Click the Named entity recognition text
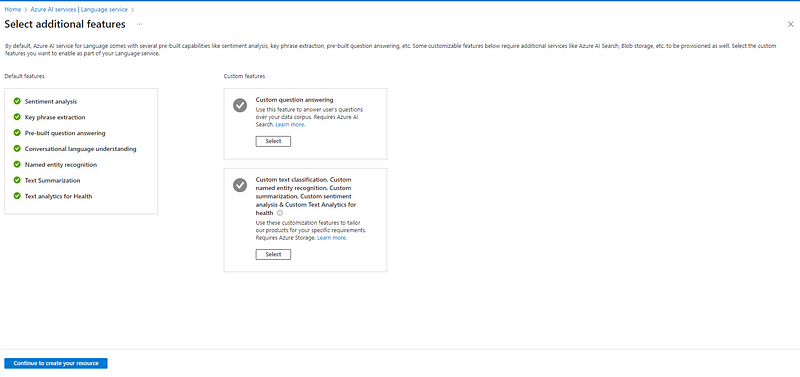This screenshot has width=800, height=377. click(x=61, y=165)
